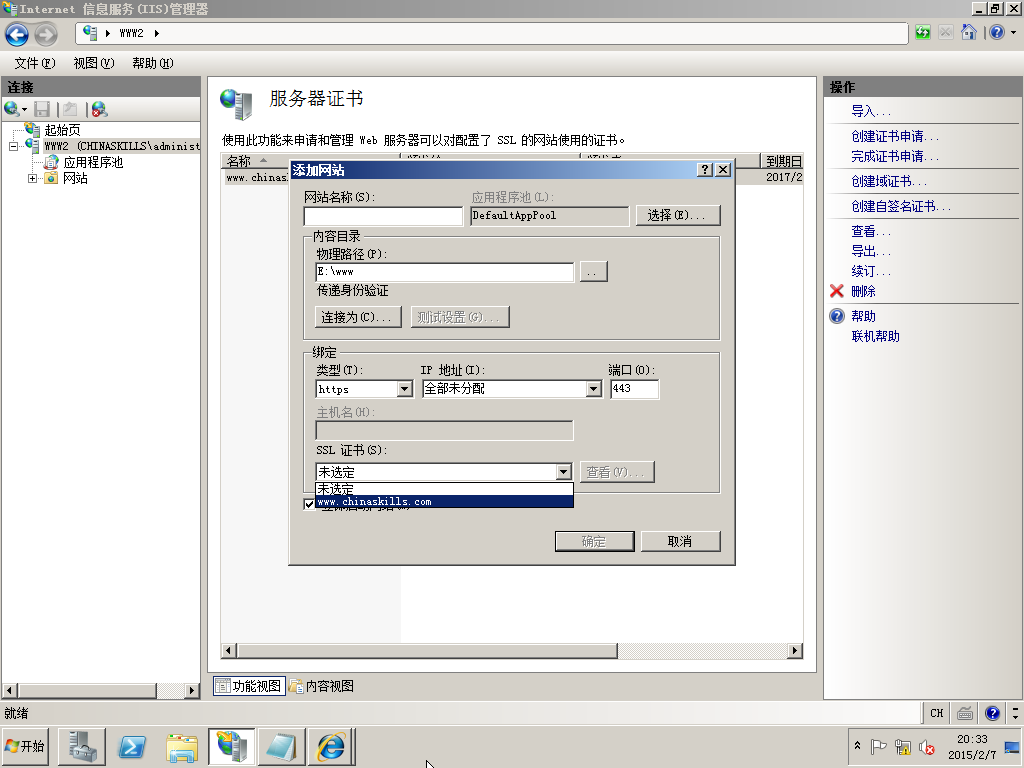Open the Help menu
This screenshot has width=1024, height=768.
tap(152, 63)
